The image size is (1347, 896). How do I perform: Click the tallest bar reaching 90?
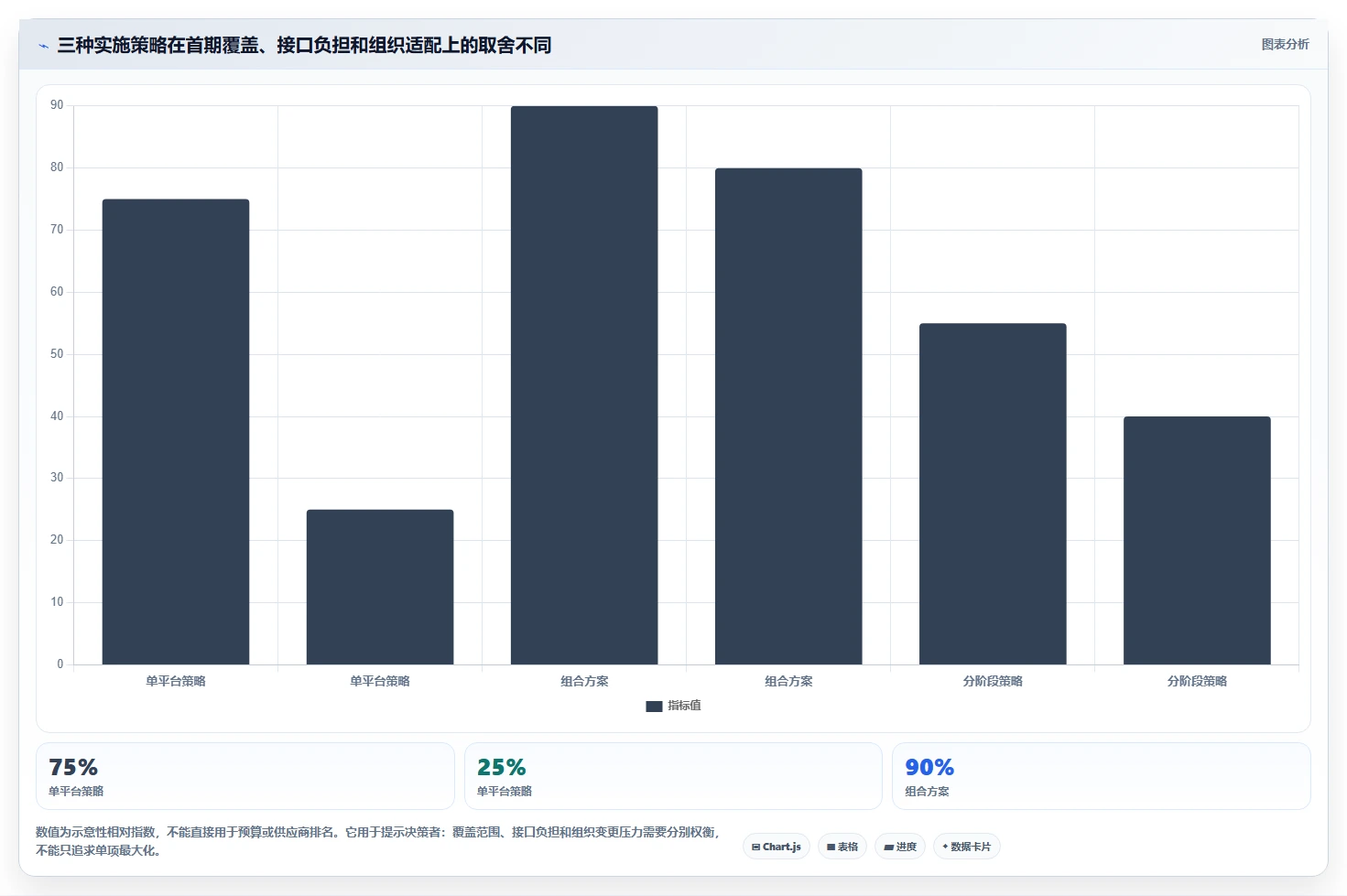click(584, 385)
